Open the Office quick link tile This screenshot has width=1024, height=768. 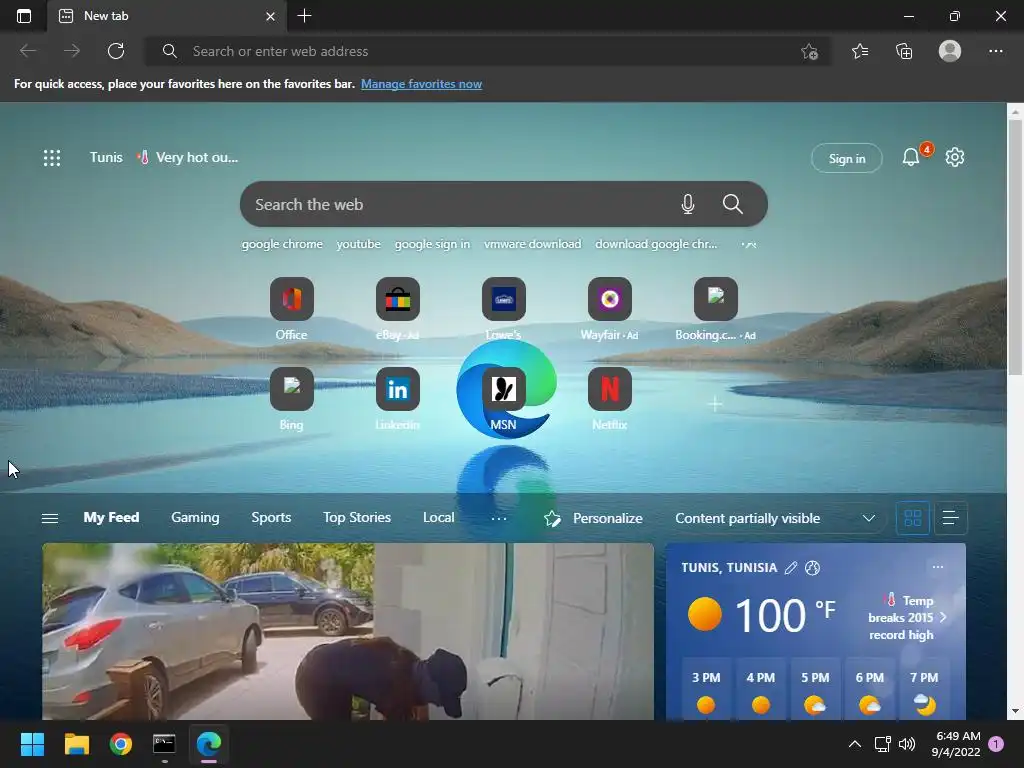[291, 299]
